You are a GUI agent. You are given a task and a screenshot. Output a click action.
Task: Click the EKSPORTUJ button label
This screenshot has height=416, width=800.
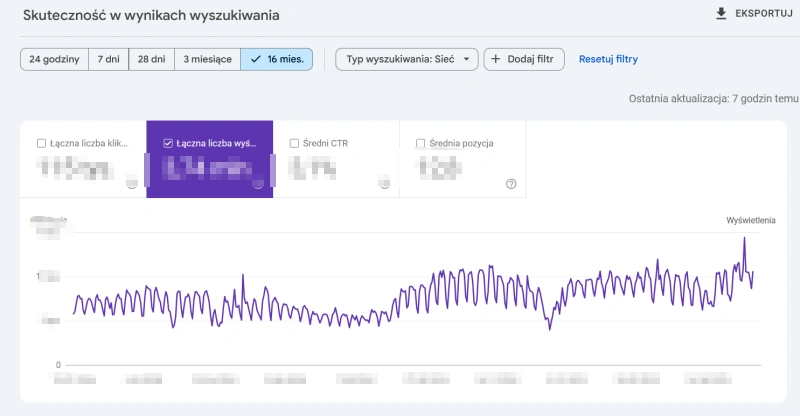pos(764,14)
